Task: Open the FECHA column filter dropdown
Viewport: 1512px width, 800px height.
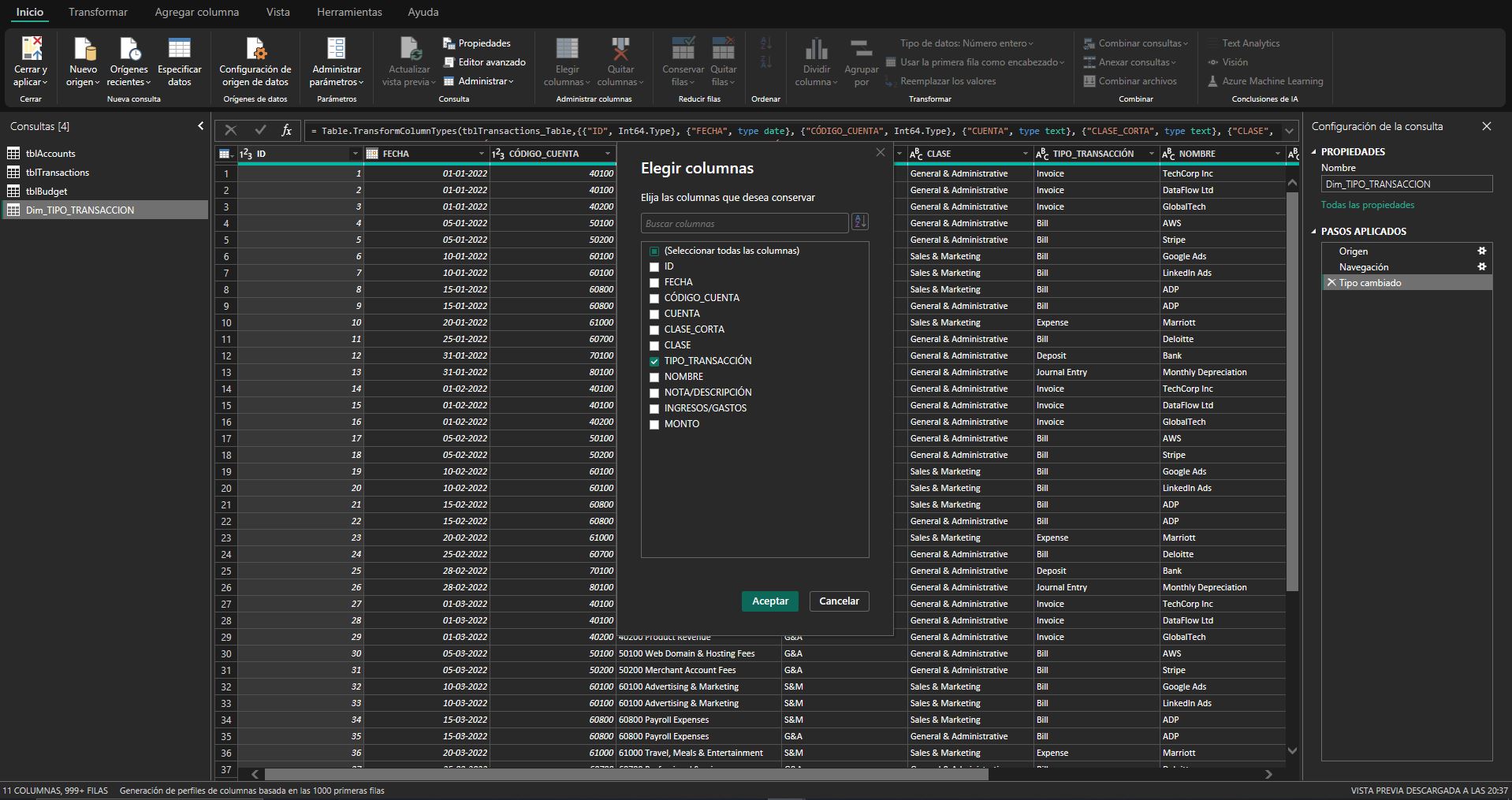Action: tap(482, 154)
